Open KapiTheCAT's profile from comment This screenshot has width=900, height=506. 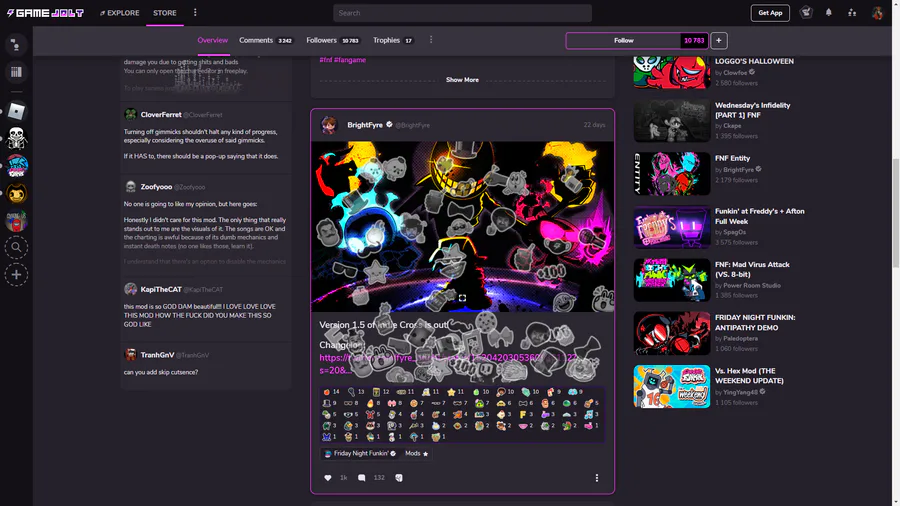(161, 289)
